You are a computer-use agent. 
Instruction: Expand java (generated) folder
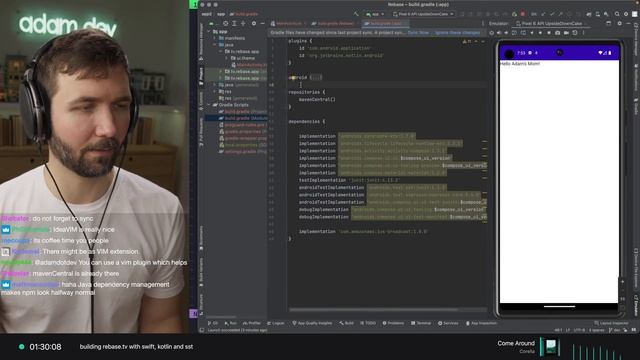(215, 85)
